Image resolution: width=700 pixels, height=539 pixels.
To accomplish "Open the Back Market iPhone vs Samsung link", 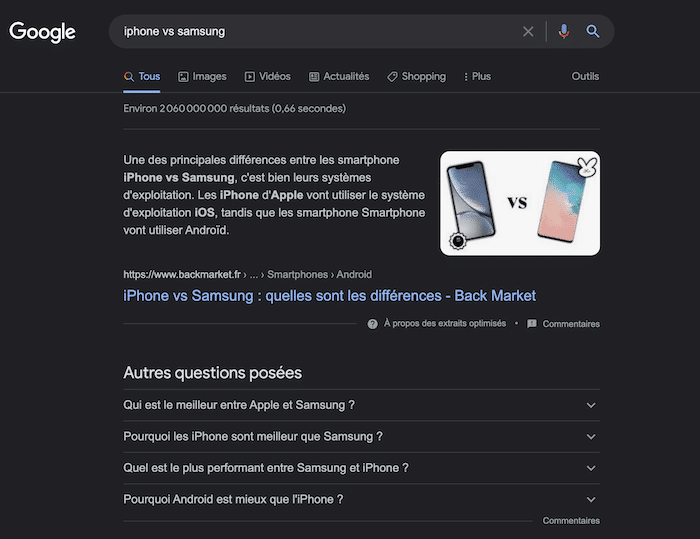I will pos(329,296).
